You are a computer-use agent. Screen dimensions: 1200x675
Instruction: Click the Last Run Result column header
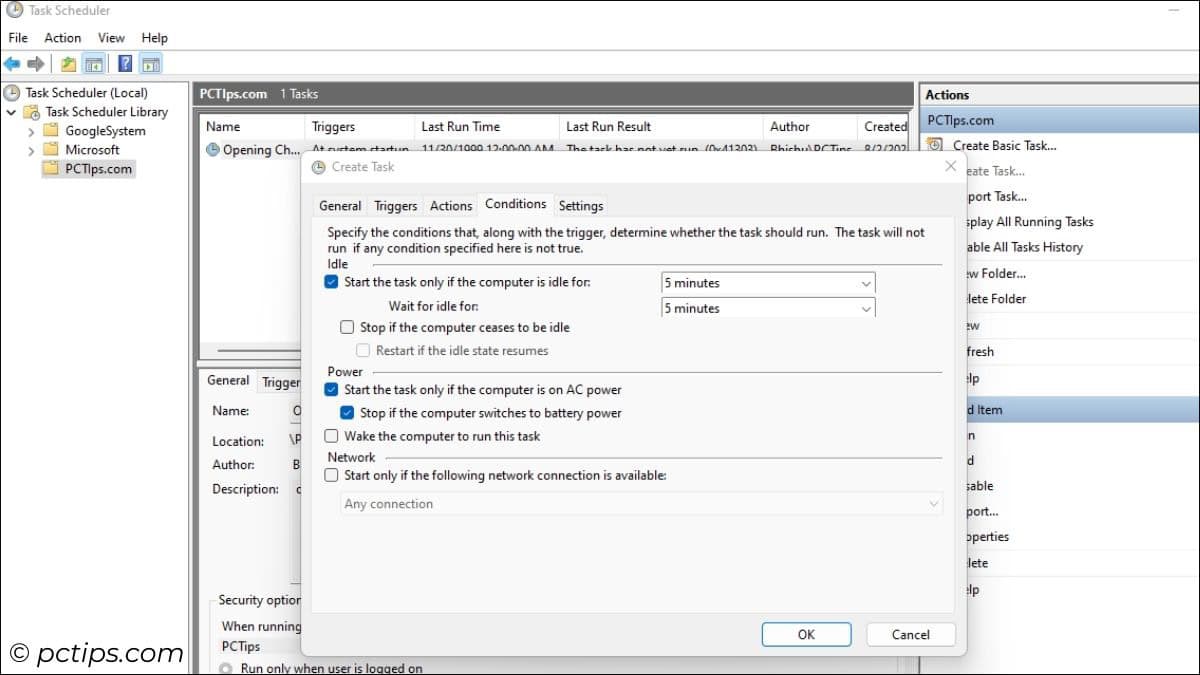tap(660, 127)
